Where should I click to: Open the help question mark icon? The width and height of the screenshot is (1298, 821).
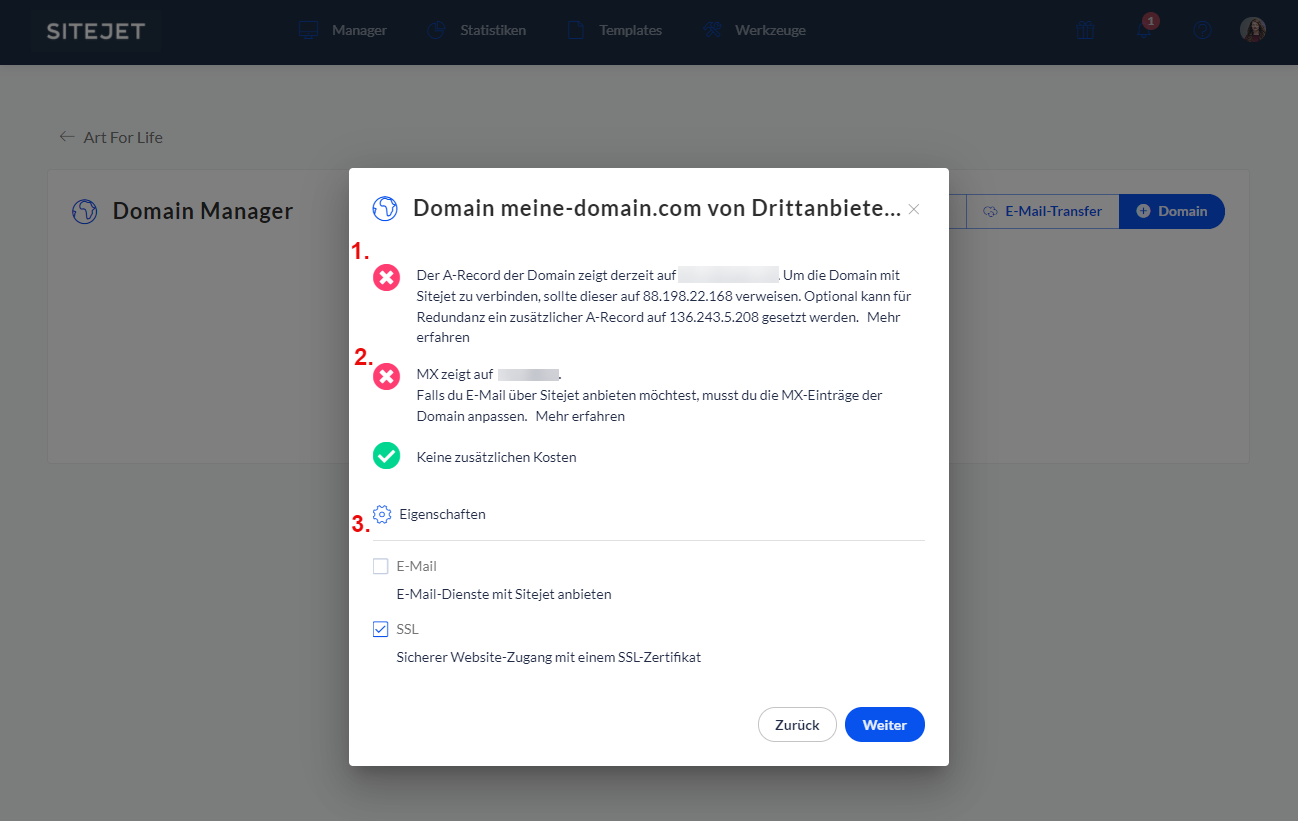pos(1202,31)
